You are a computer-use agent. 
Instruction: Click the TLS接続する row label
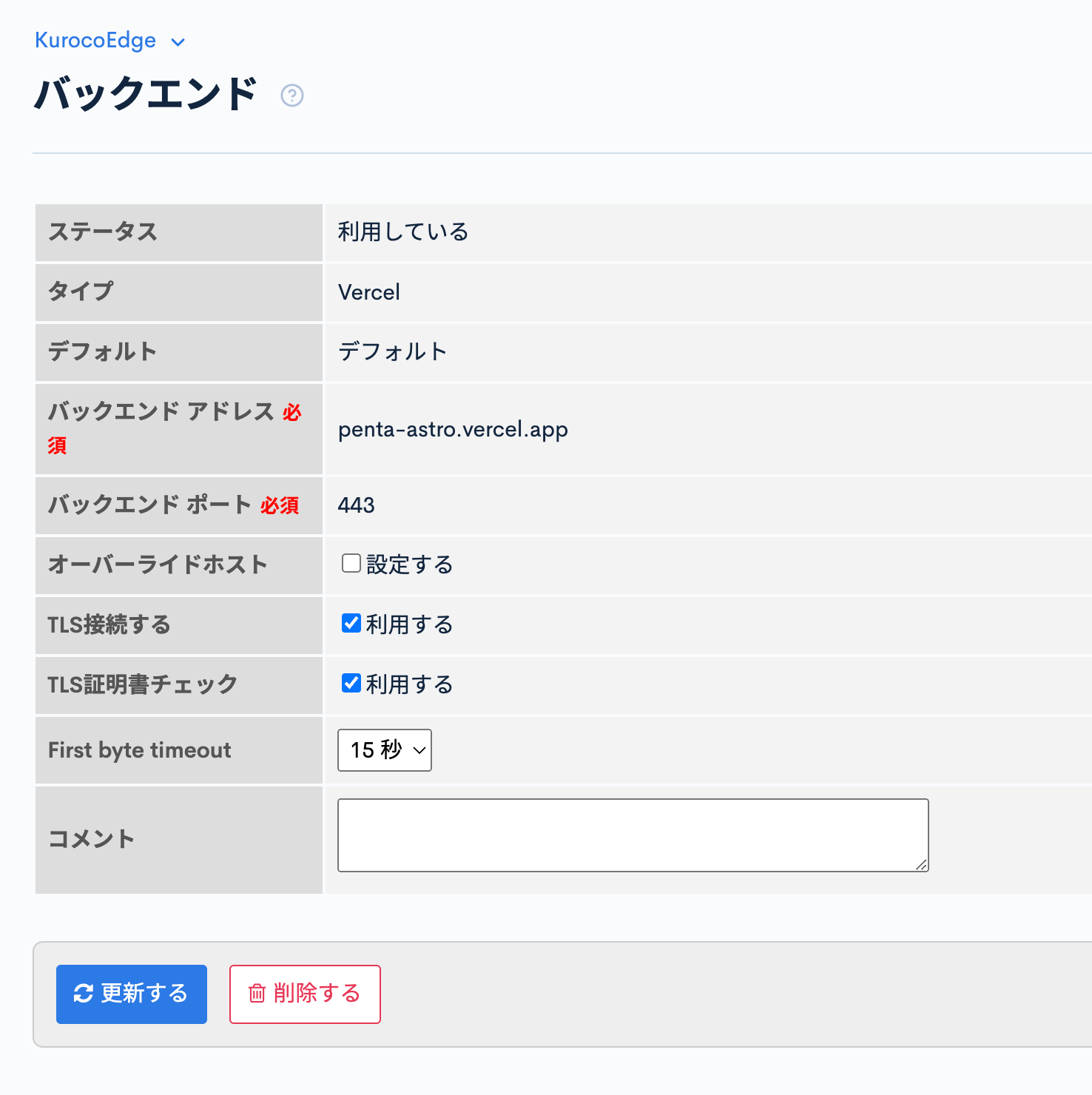click(x=109, y=625)
